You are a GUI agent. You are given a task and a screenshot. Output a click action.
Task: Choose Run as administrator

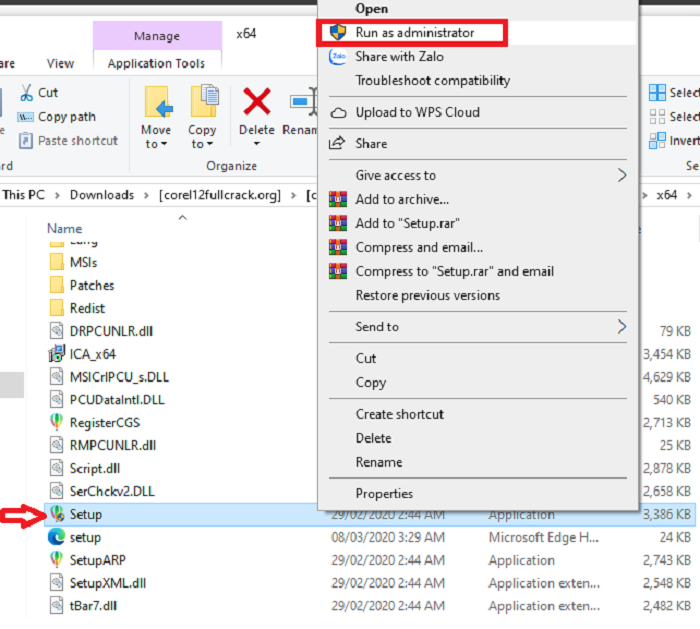(x=415, y=33)
